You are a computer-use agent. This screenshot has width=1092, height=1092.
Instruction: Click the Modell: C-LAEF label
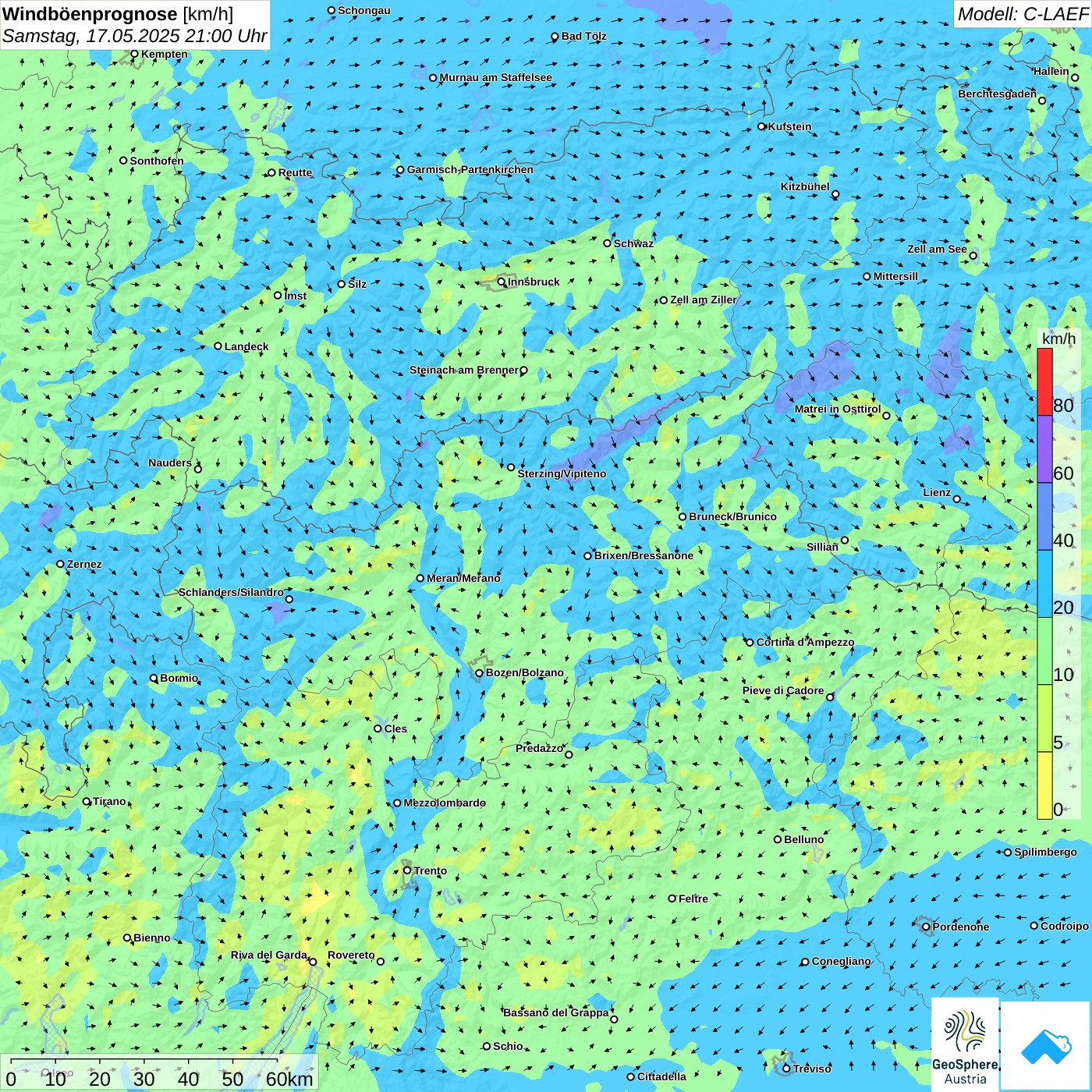click(1023, 14)
